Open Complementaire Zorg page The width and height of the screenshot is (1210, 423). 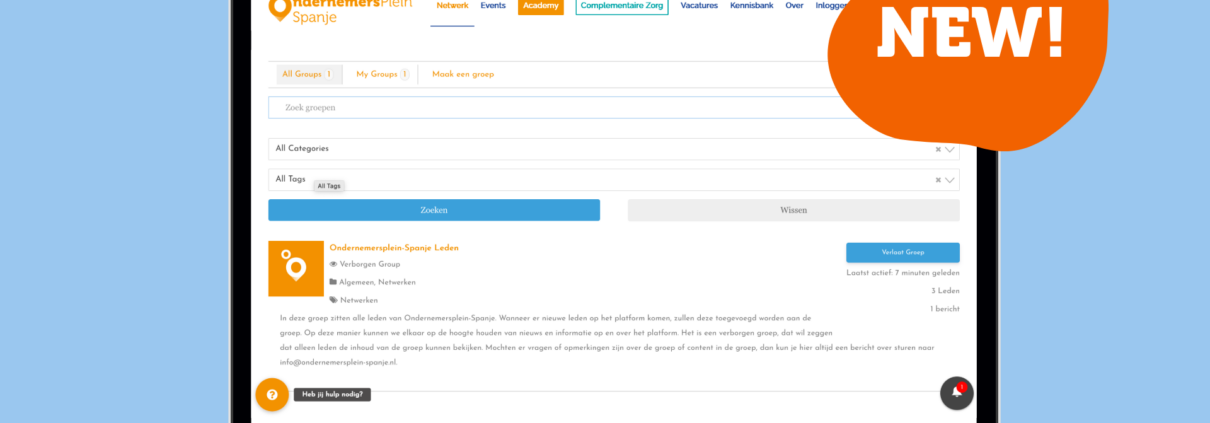[x=622, y=6]
